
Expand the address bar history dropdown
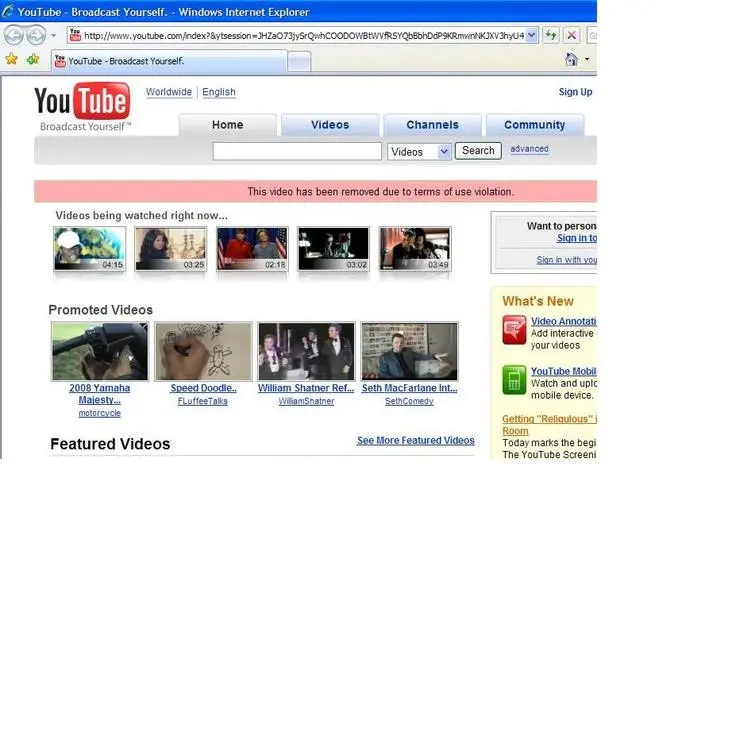[x=531, y=35]
